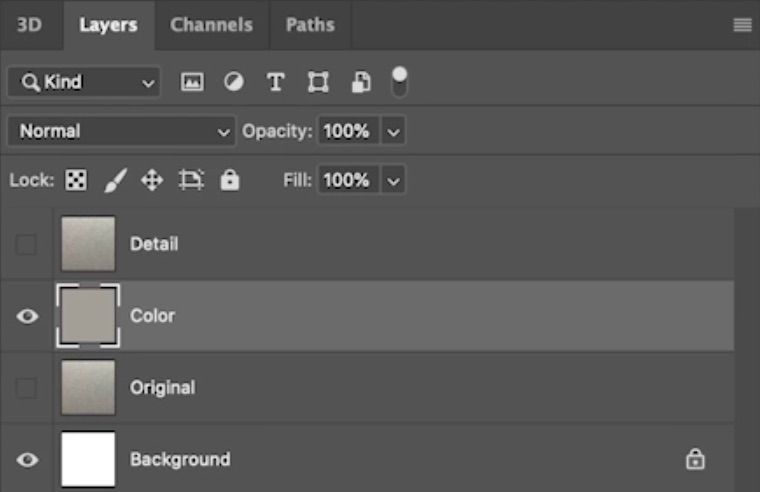Show the Original layer visibility box

(x=26, y=388)
